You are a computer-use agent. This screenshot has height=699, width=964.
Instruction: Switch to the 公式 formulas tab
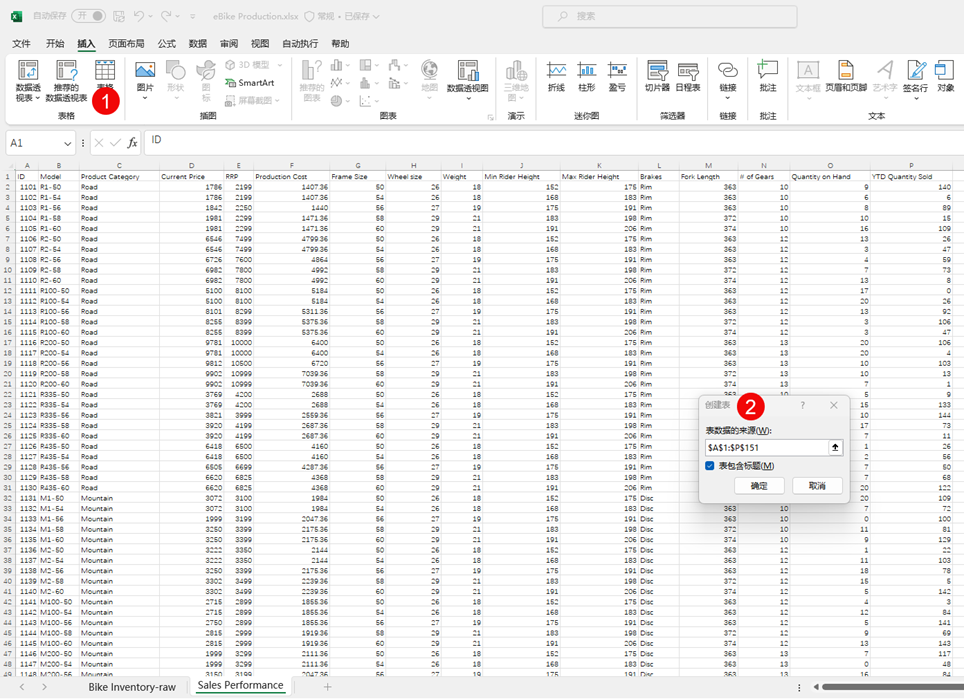[166, 44]
